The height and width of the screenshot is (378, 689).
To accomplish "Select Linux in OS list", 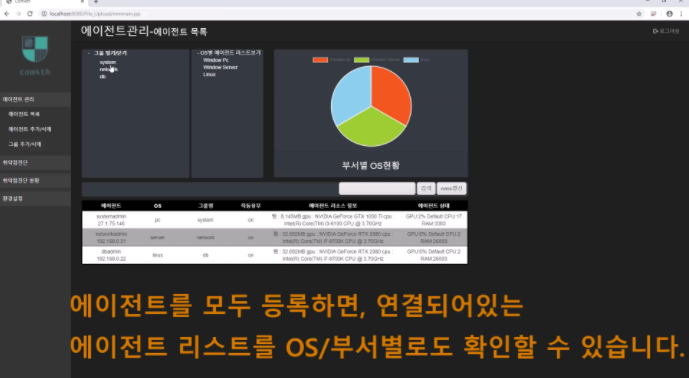I will (209, 74).
